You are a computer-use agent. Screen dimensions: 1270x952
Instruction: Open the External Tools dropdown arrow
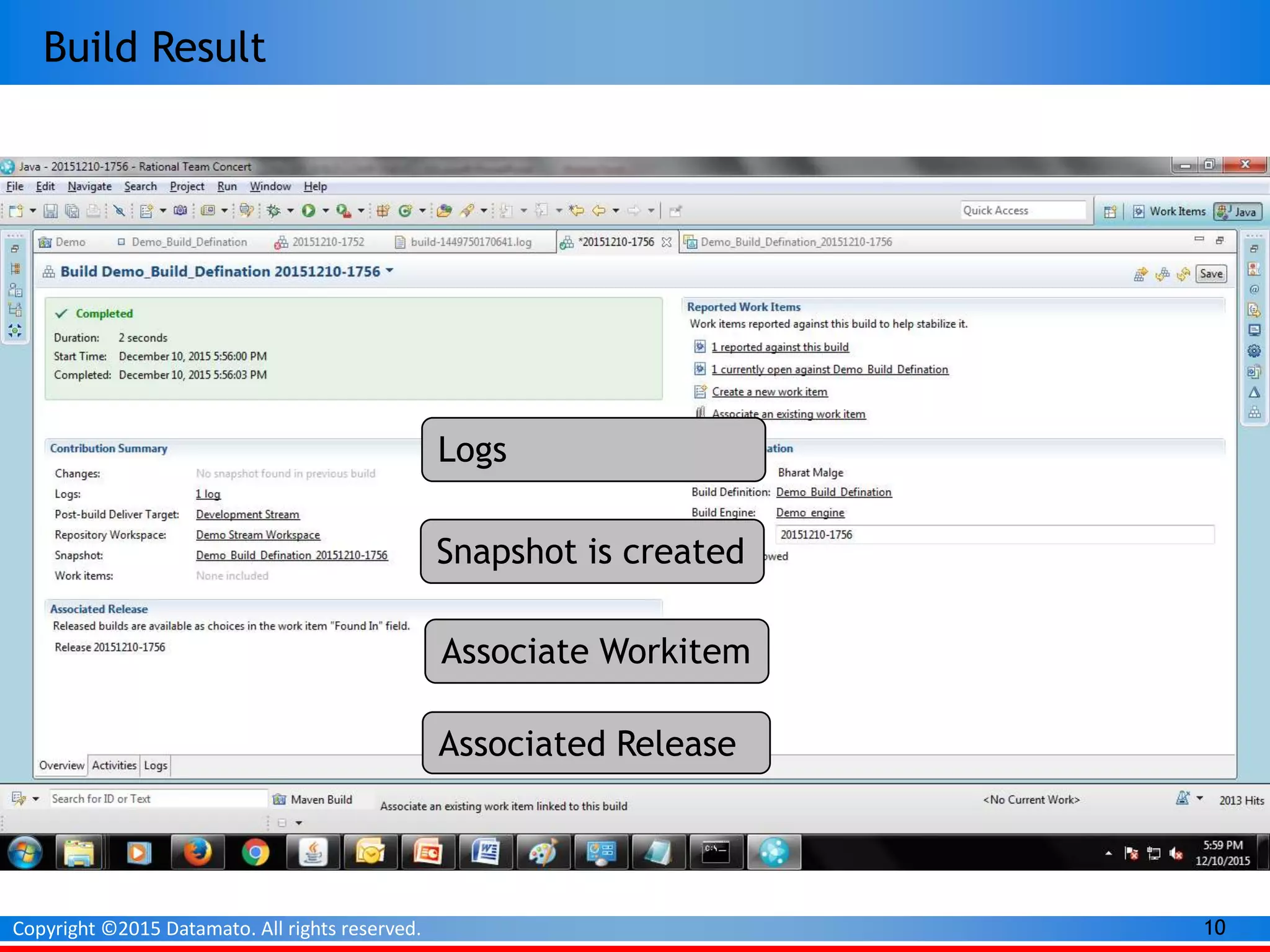(360, 211)
